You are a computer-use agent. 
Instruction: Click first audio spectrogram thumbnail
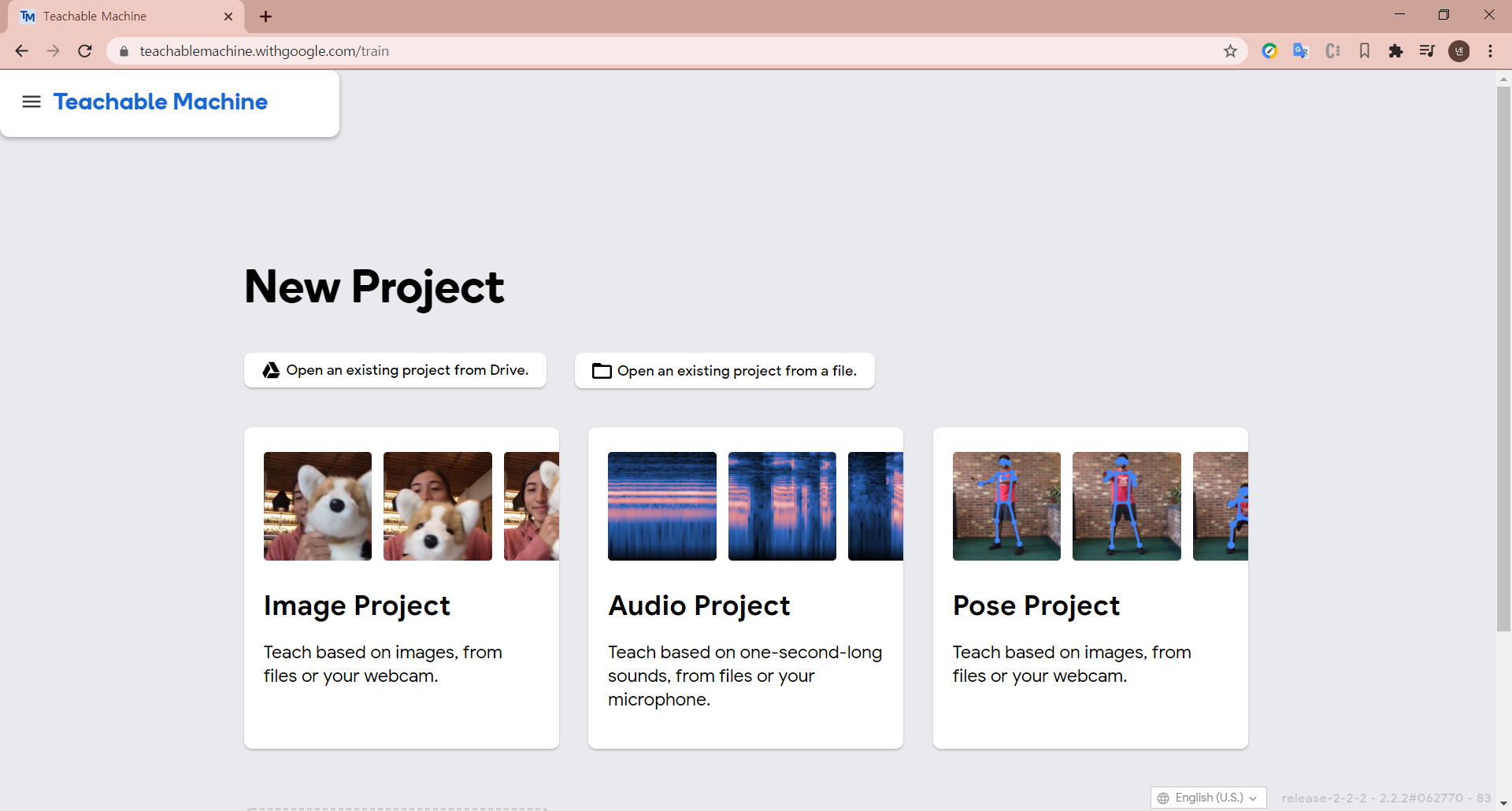tap(662, 506)
